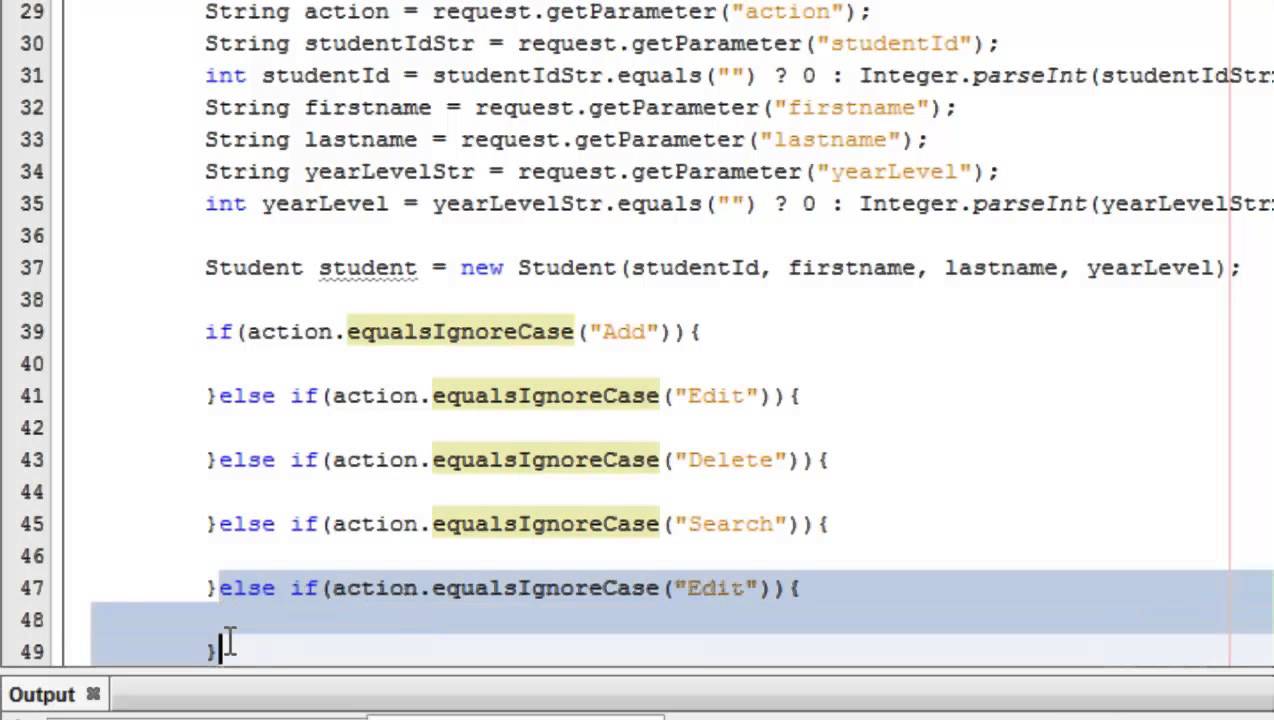This screenshot has height=720, width=1274.
Task: Click the "Add" string on line 39
Action: pyautogui.click(x=624, y=332)
